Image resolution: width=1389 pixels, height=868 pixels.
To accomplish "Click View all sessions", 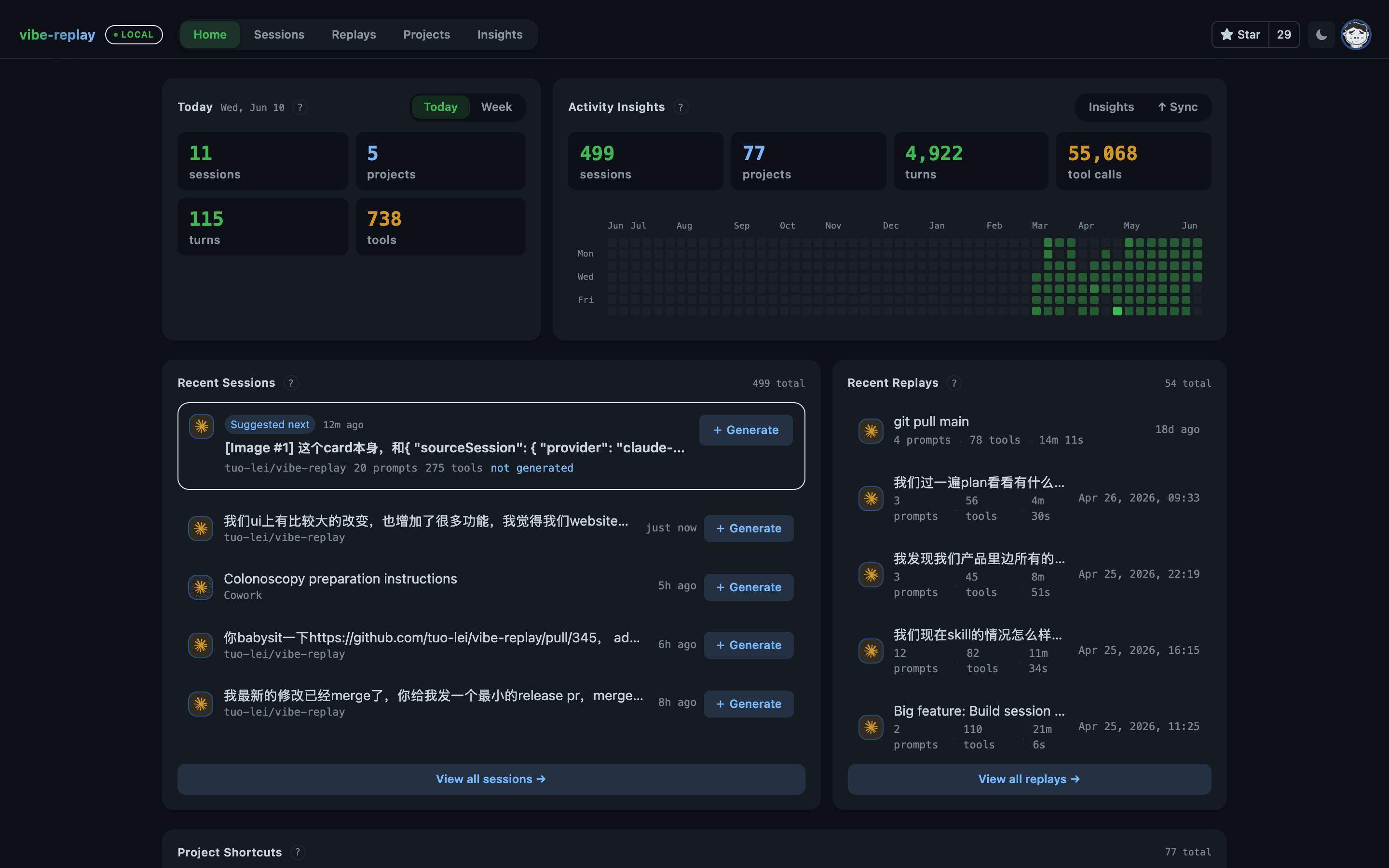I will (x=491, y=779).
